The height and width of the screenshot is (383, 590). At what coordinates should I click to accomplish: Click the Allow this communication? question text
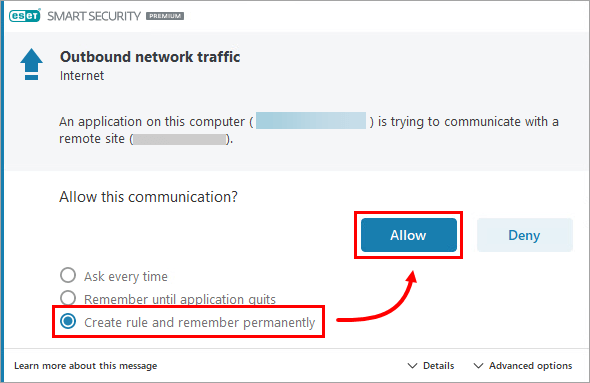tap(148, 197)
